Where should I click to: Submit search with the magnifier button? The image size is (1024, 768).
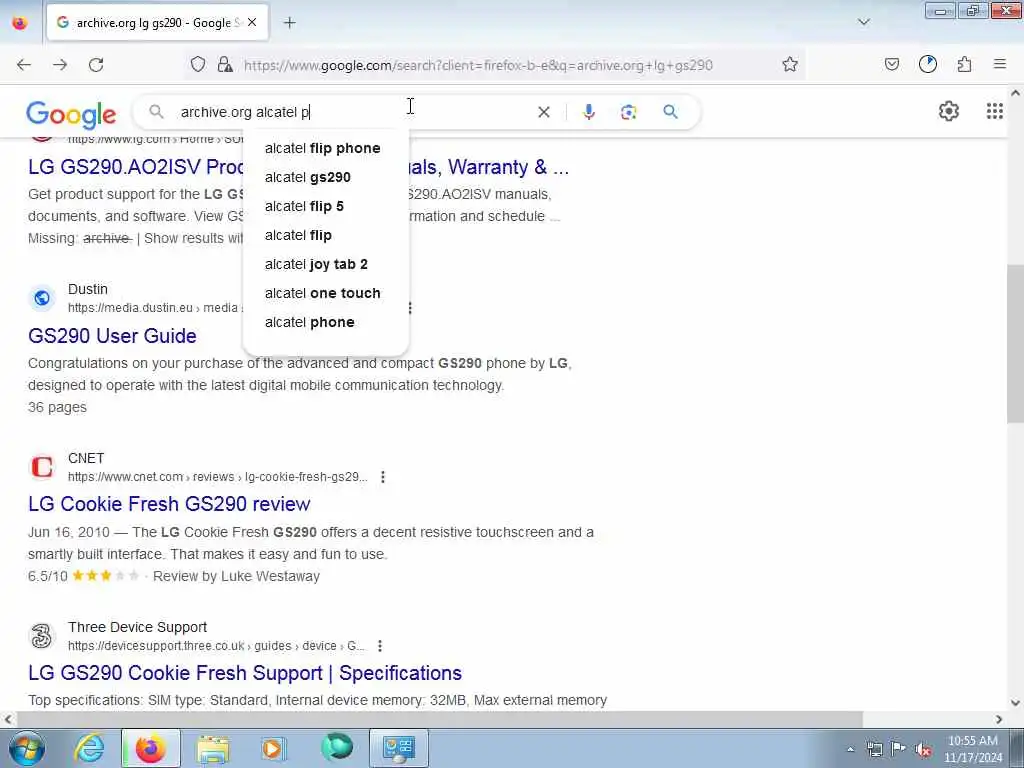(670, 112)
